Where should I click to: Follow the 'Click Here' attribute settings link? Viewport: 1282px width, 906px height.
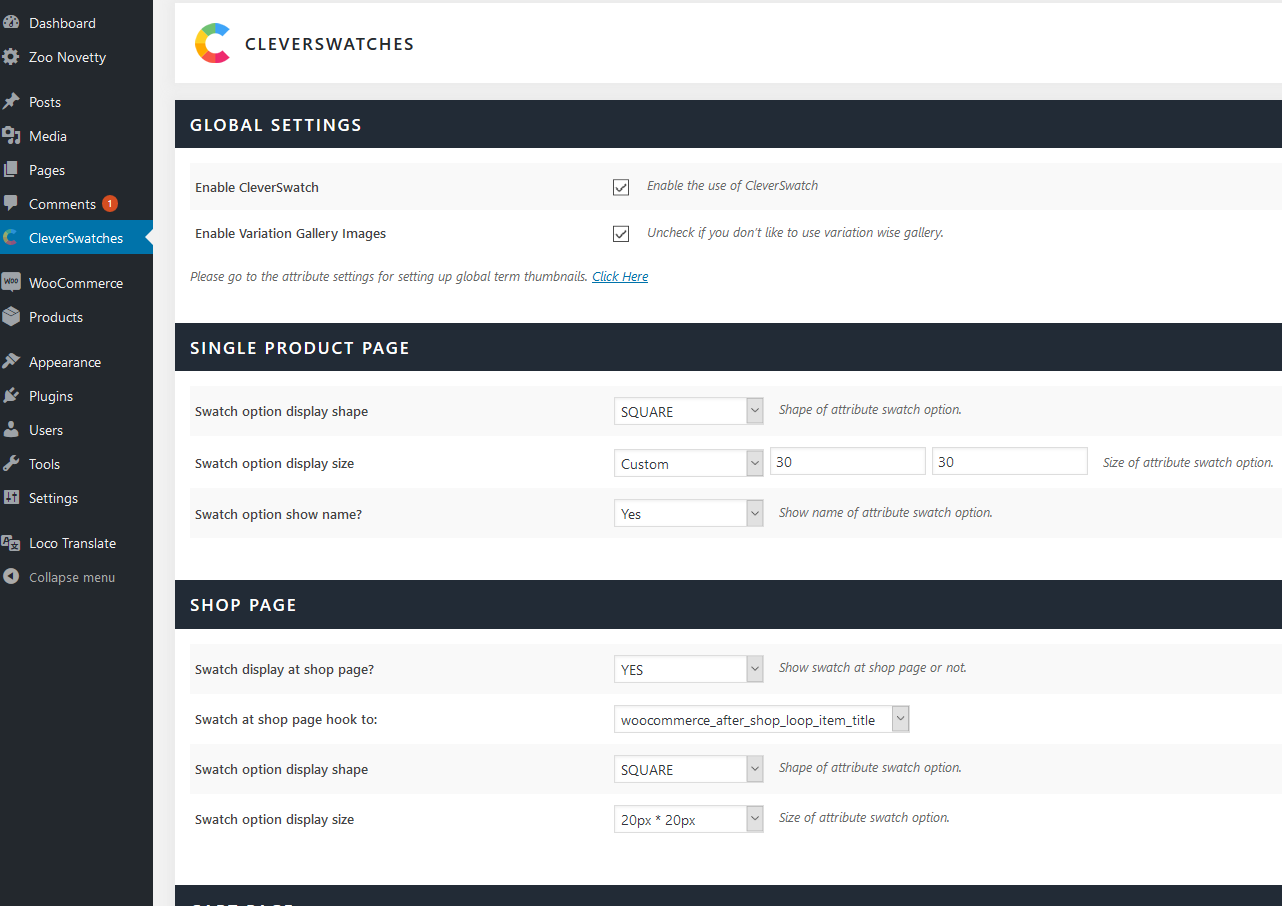[x=620, y=277]
